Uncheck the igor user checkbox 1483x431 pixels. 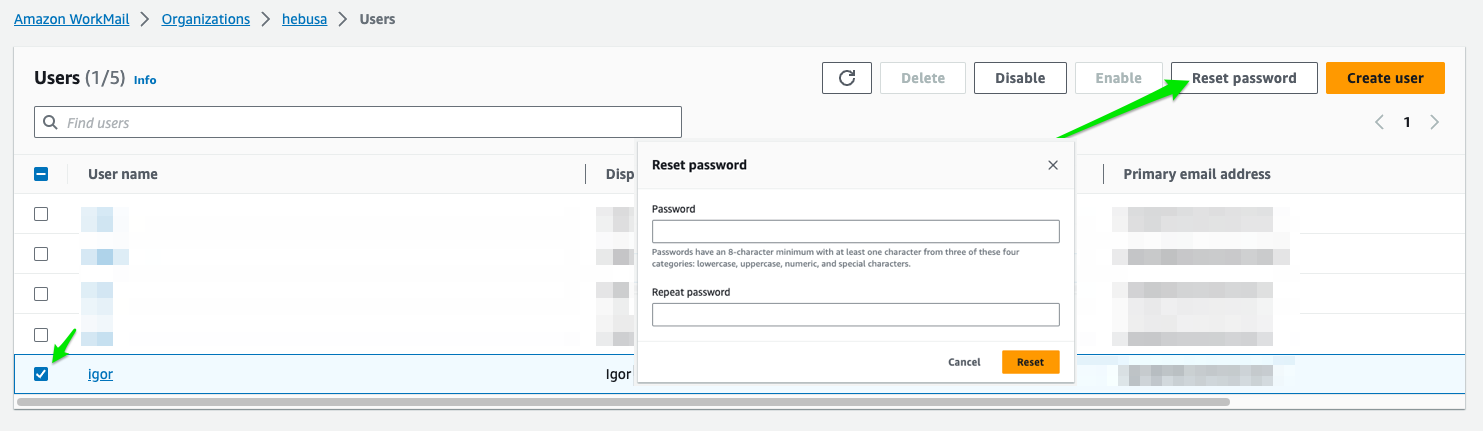pyautogui.click(x=41, y=374)
